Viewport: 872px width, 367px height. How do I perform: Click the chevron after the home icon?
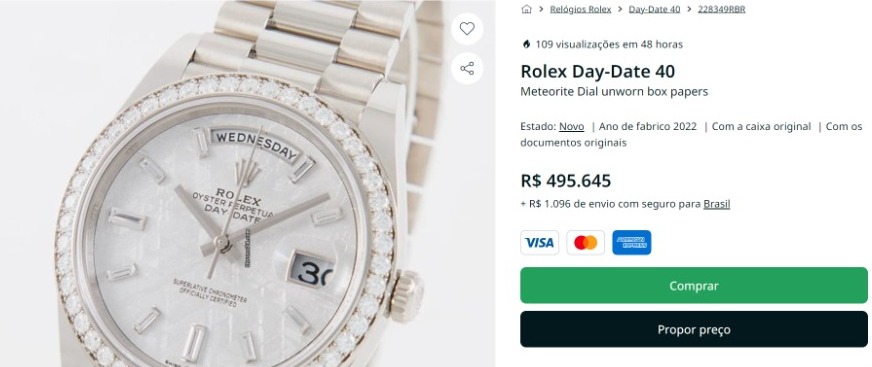(x=541, y=9)
